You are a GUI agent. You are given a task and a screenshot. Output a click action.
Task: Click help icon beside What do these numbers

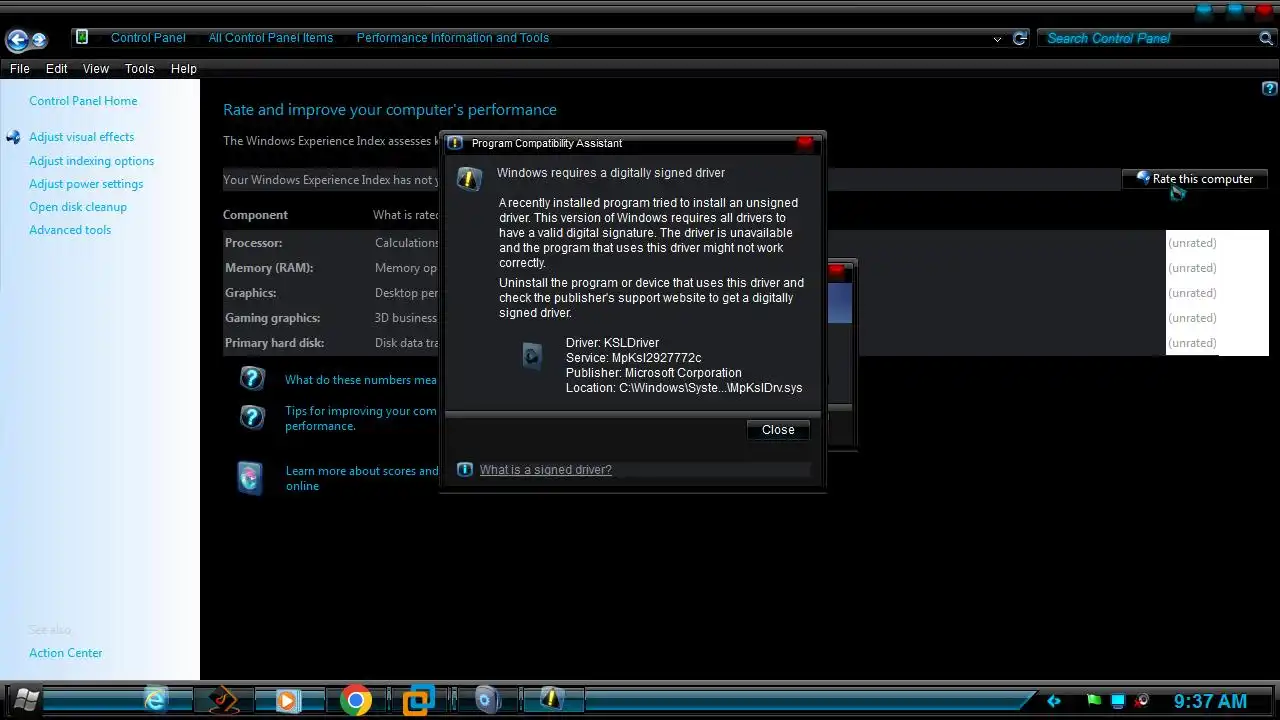click(x=252, y=379)
